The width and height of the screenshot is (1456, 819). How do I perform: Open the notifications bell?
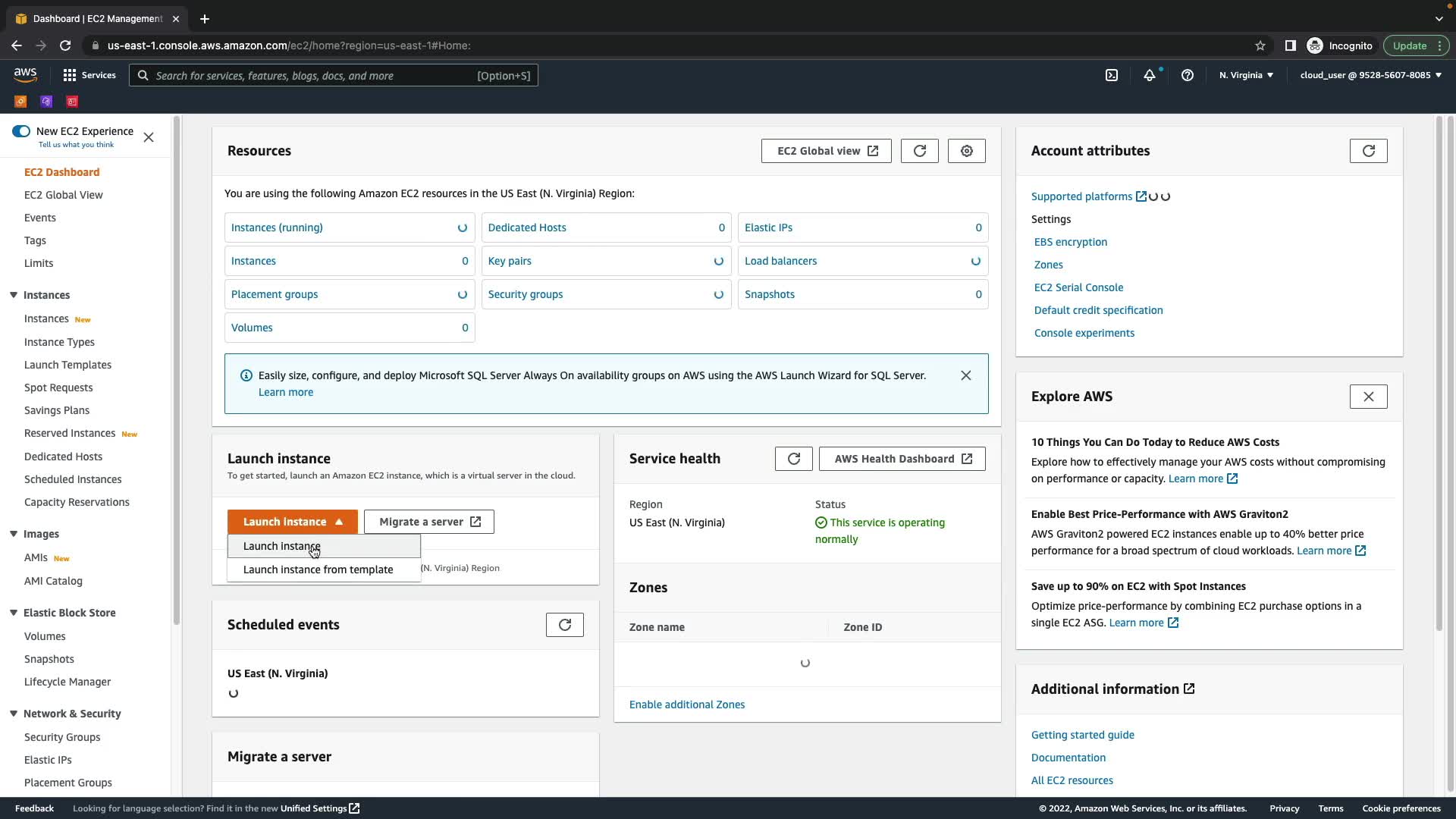click(x=1150, y=75)
